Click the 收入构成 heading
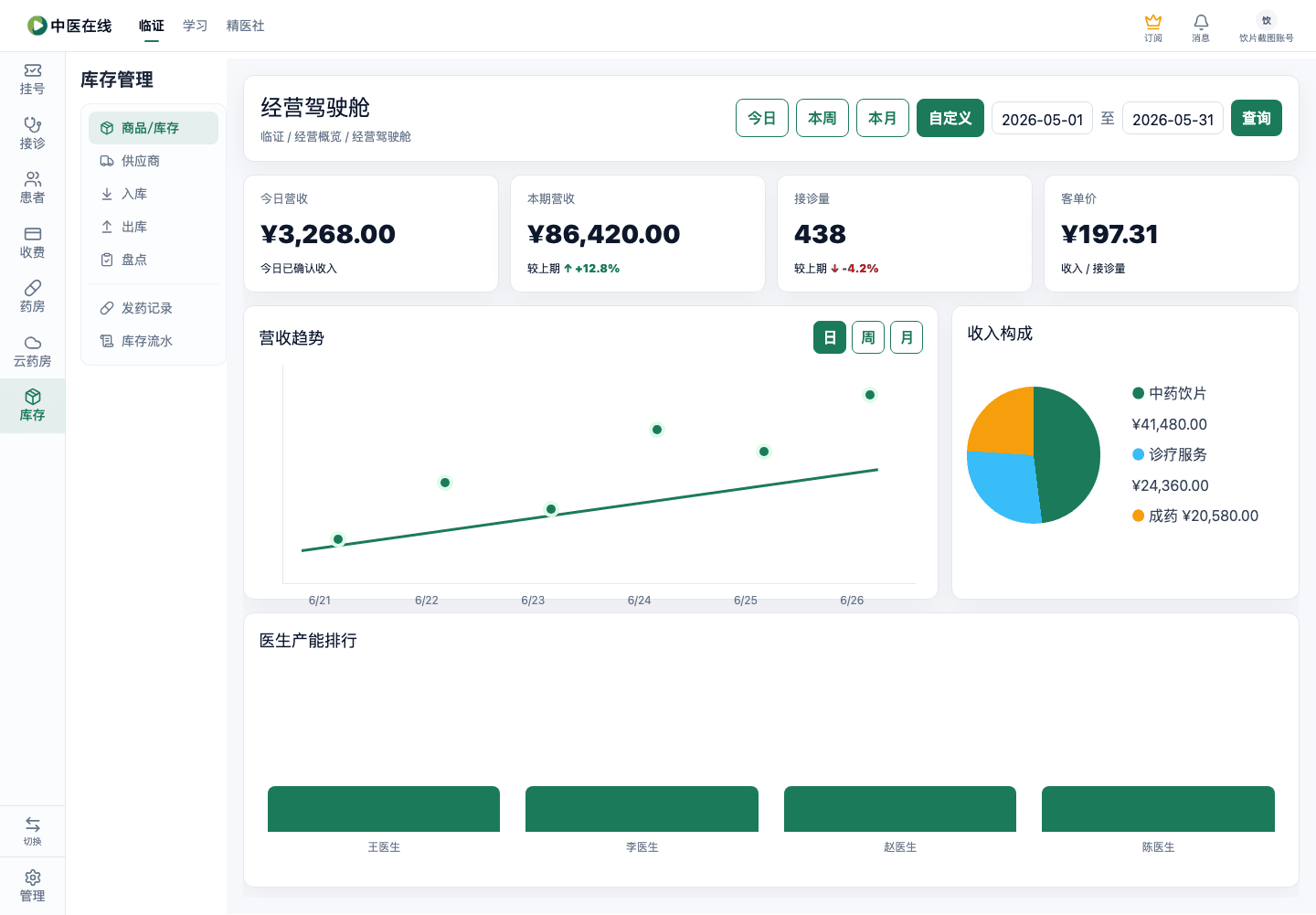 click(1000, 334)
